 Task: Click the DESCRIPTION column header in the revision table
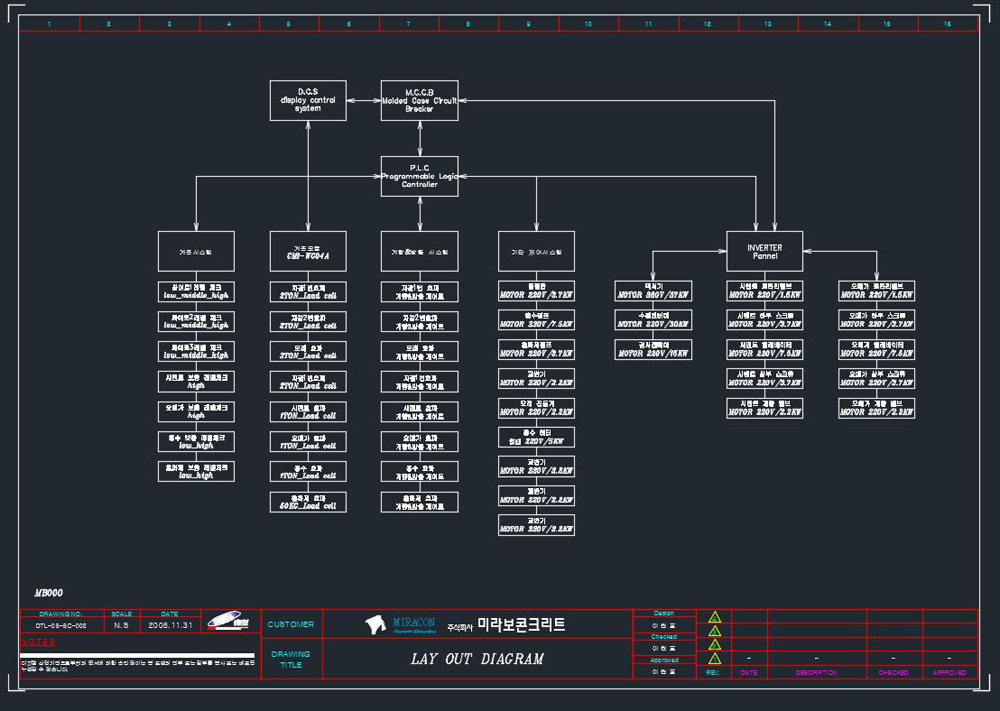[816, 673]
